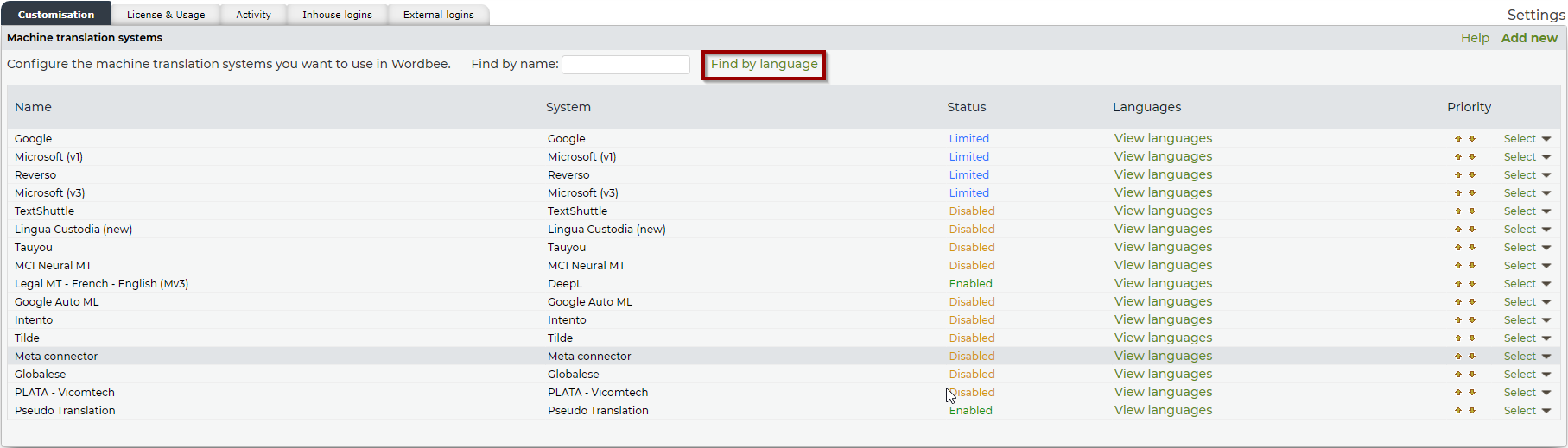This screenshot has width=1568, height=448.
Task: Expand Select dropdown for Google Auto ML
Action: (x=1527, y=302)
